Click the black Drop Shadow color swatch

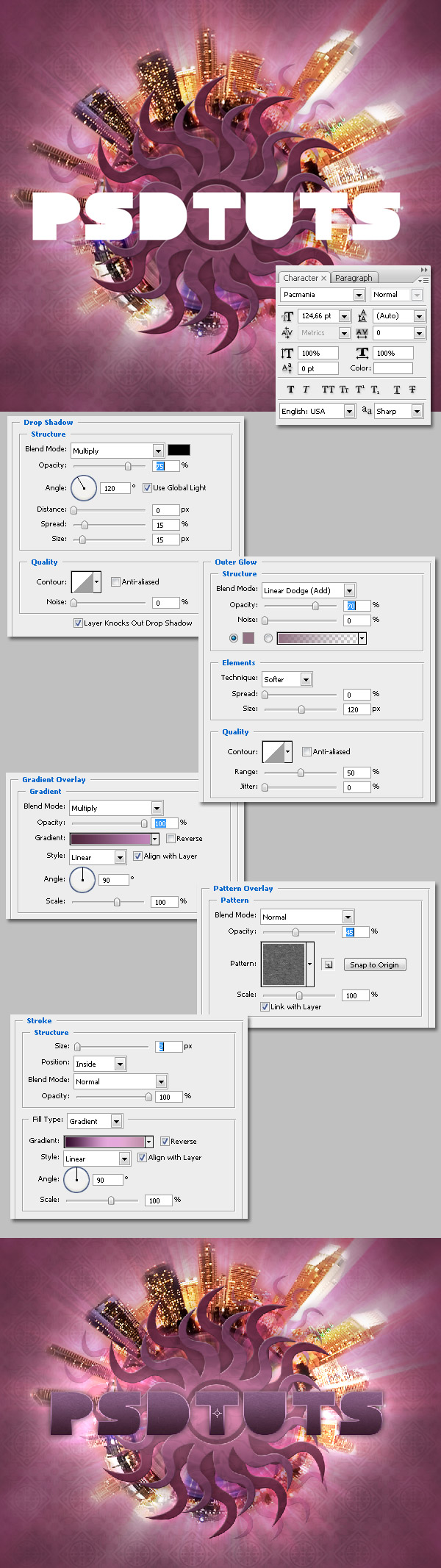tap(179, 450)
